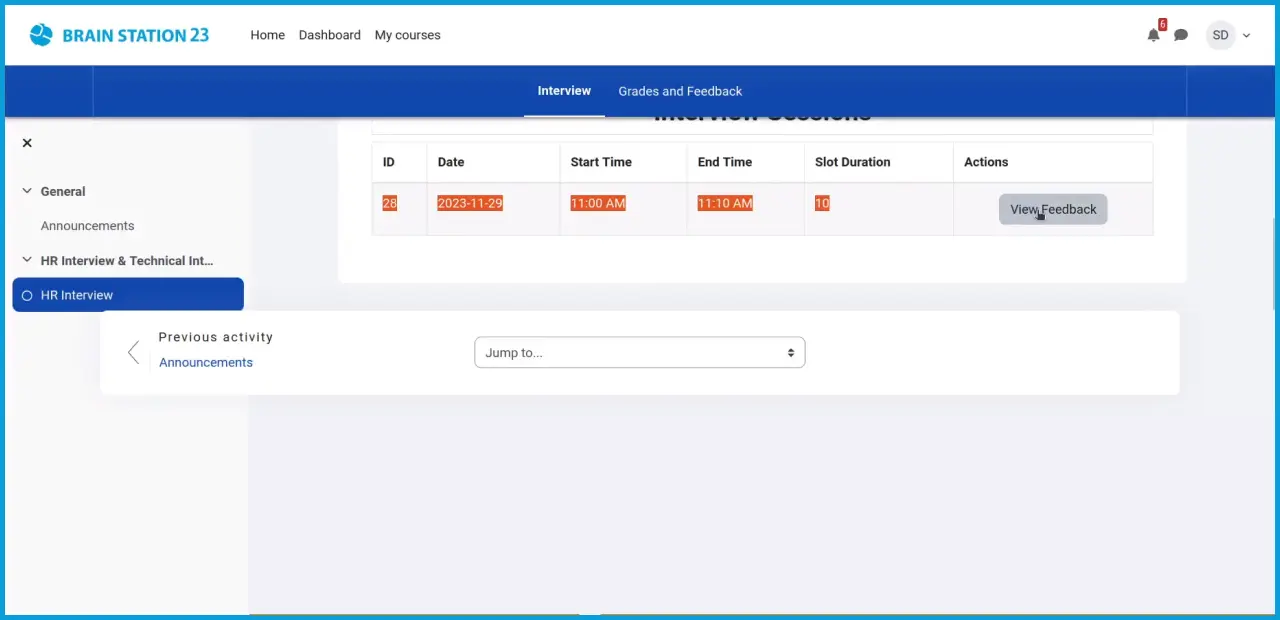1280x620 pixels.
Task: Open My courses from the top menu
Action: point(407,34)
